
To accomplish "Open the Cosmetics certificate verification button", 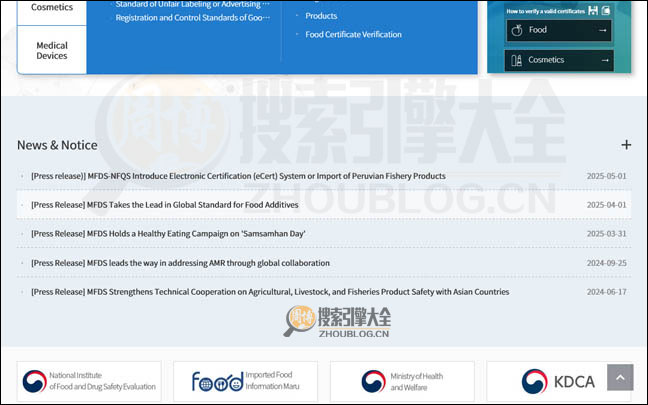I will [559, 60].
